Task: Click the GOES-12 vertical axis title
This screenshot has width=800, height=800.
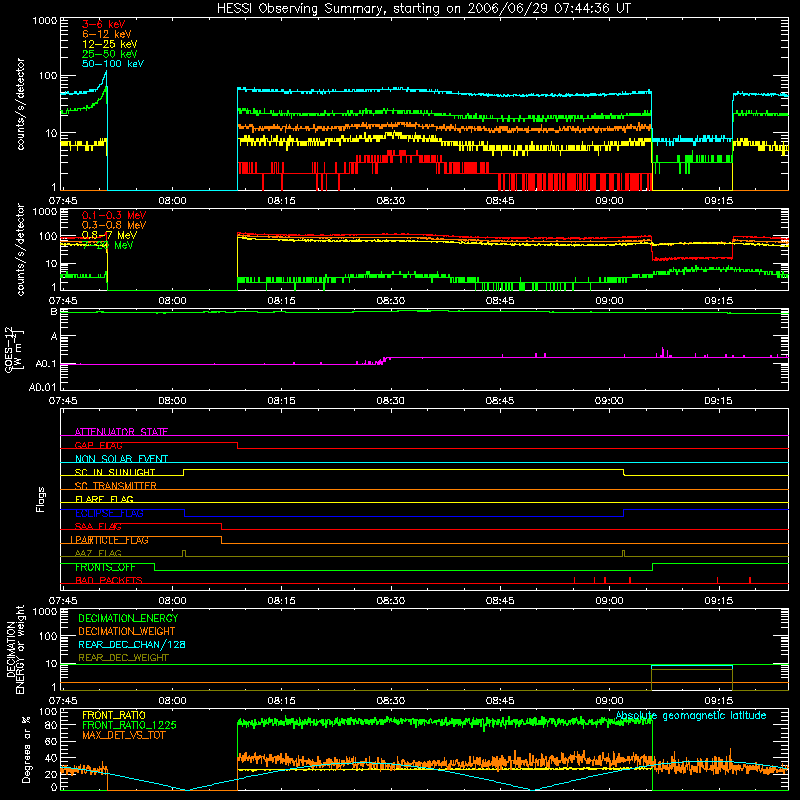Action: coord(13,349)
